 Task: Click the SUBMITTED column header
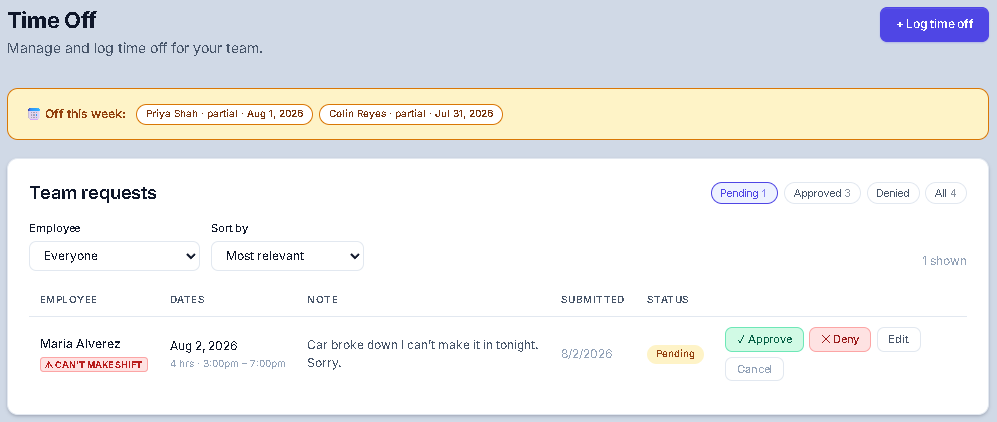593,299
